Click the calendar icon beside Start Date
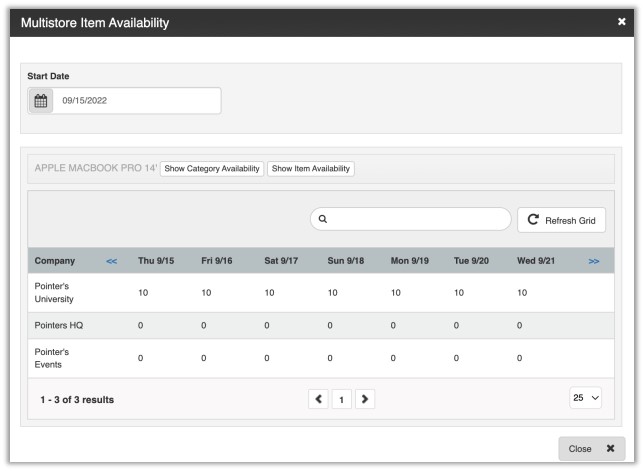This screenshot has height=471, width=644. tap(41, 101)
